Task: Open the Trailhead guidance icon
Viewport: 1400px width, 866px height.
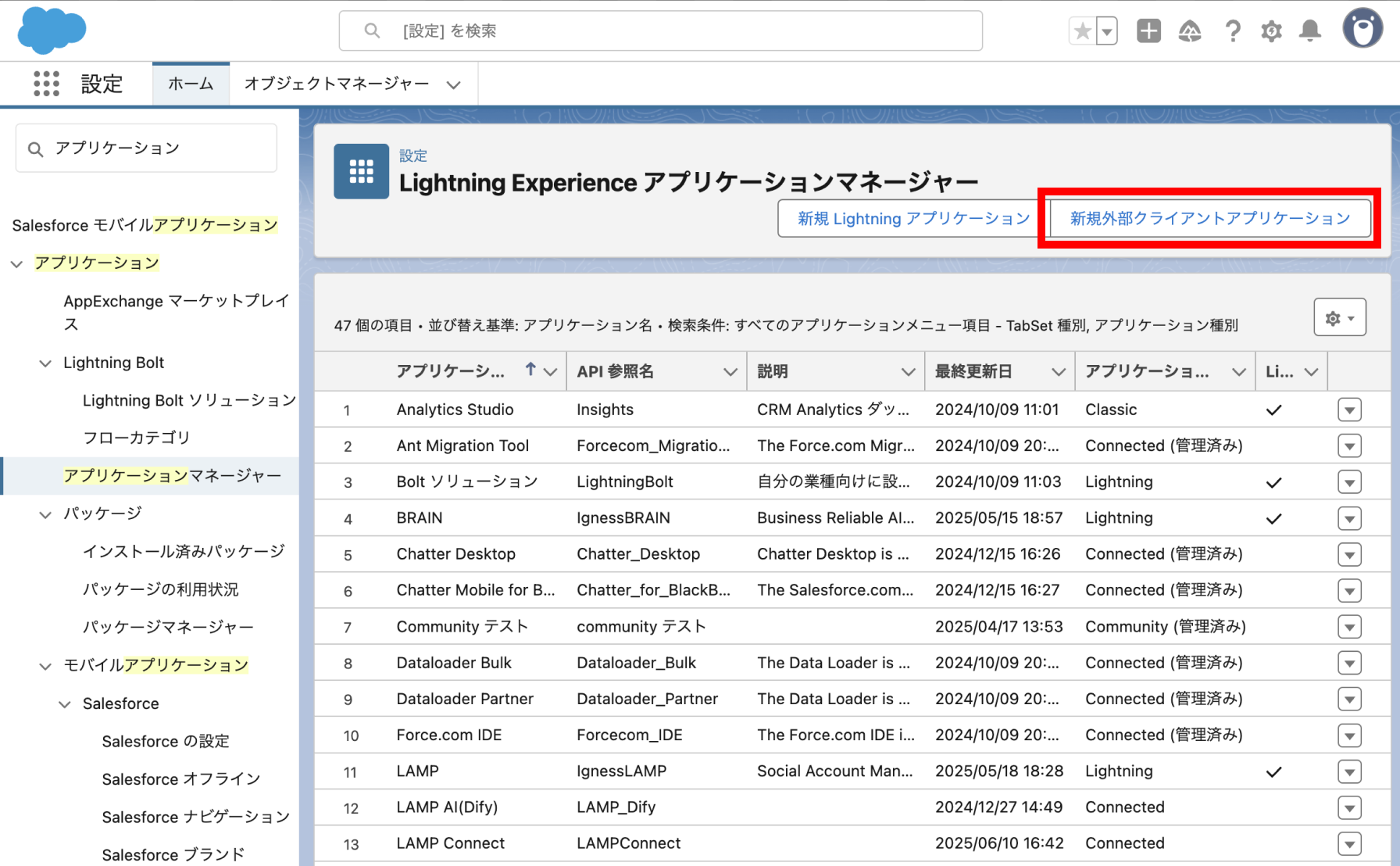Action: tap(1189, 31)
